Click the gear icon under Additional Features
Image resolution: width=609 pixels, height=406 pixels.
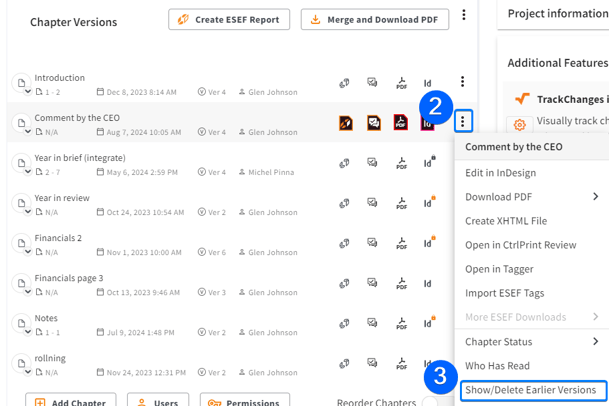(x=519, y=125)
